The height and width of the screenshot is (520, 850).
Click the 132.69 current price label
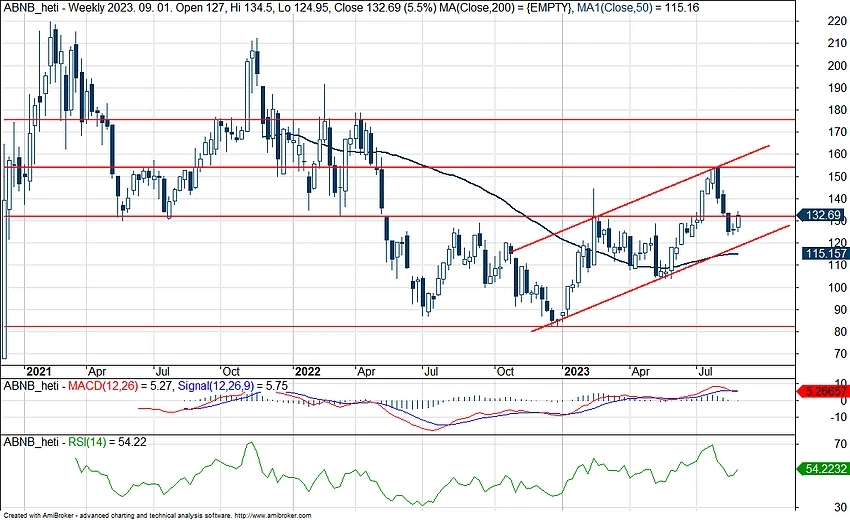(822, 215)
